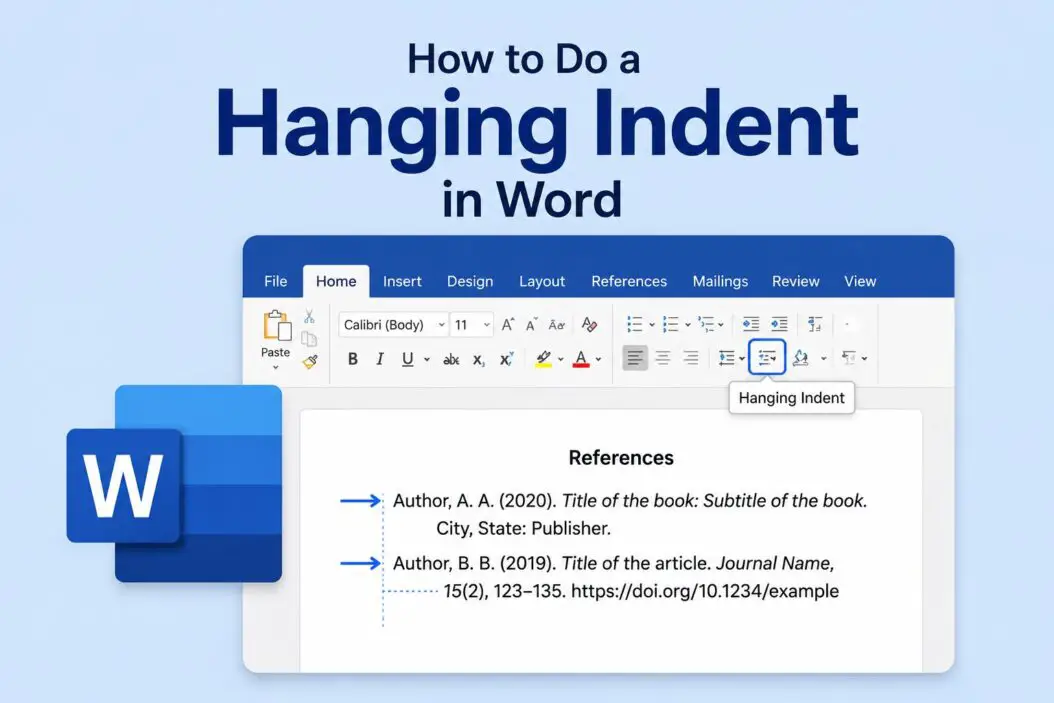Open the References ribbon tab
This screenshot has width=1054, height=703.
pyautogui.click(x=629, y=281)
